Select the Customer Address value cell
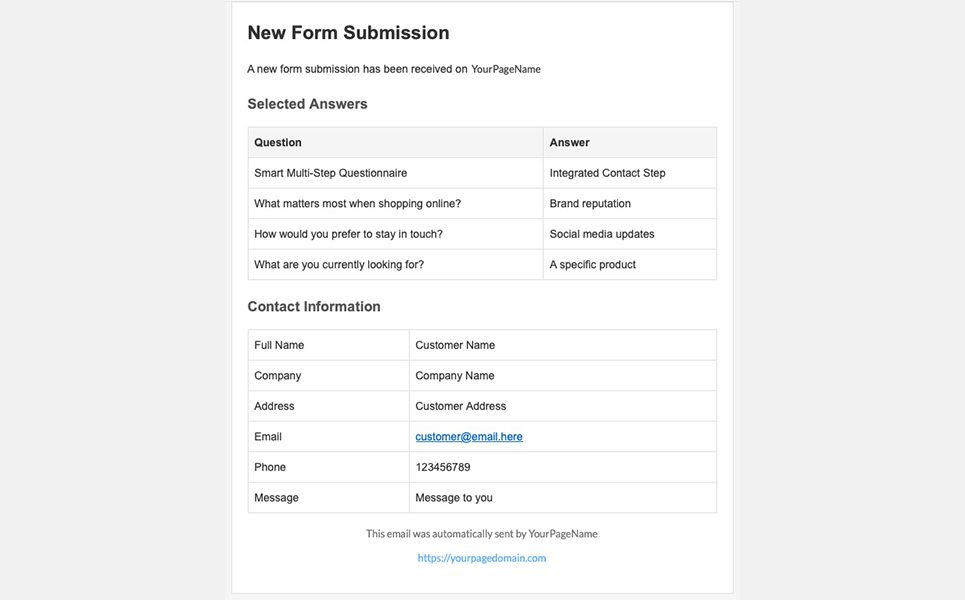Viewport: 965px width, 600px height. pos(461,406)
